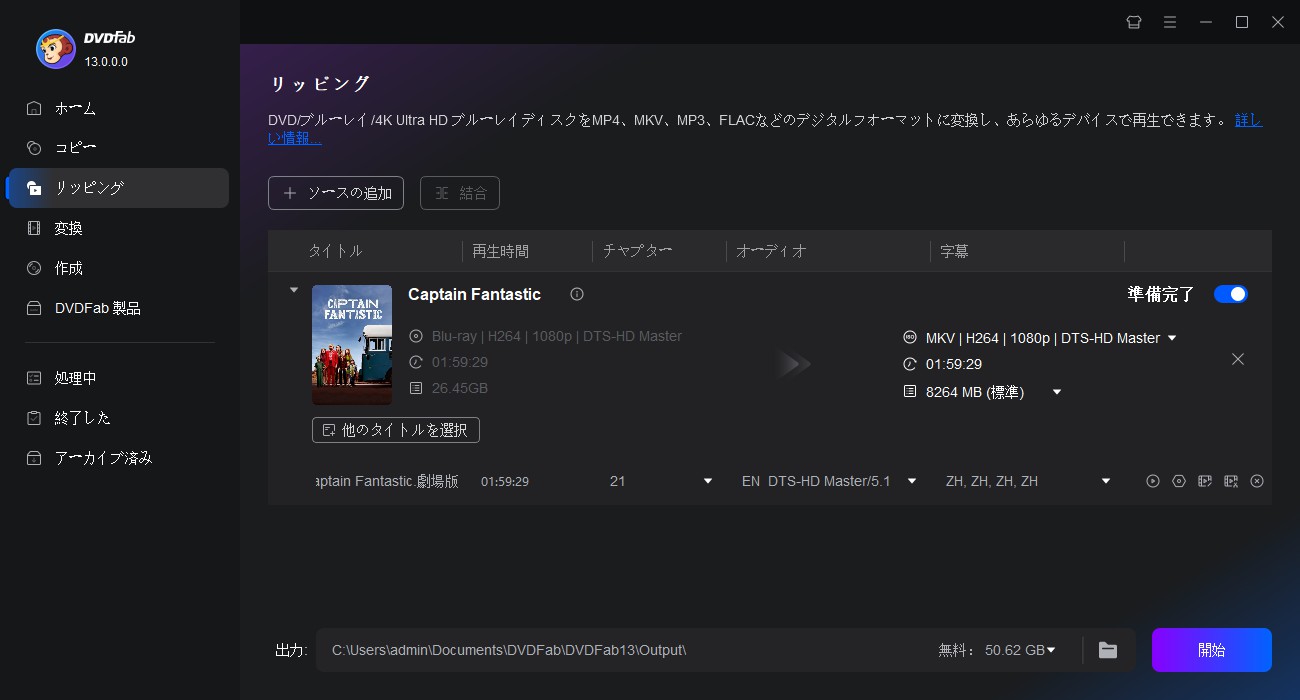Click the output duration 01:59:29 text

click(x=954, y=365)
